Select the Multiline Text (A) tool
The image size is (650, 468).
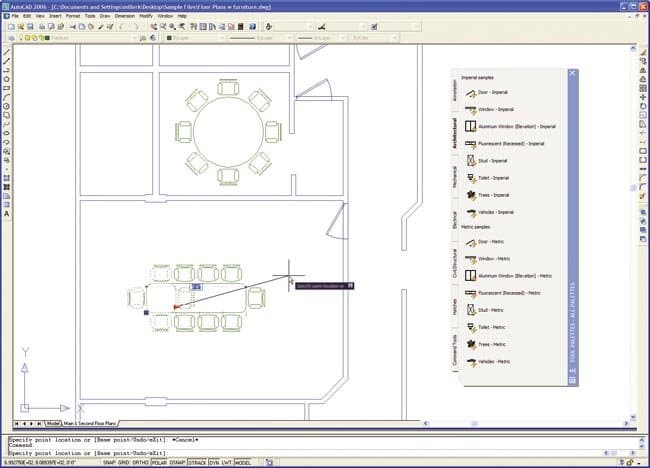point(7,214)
